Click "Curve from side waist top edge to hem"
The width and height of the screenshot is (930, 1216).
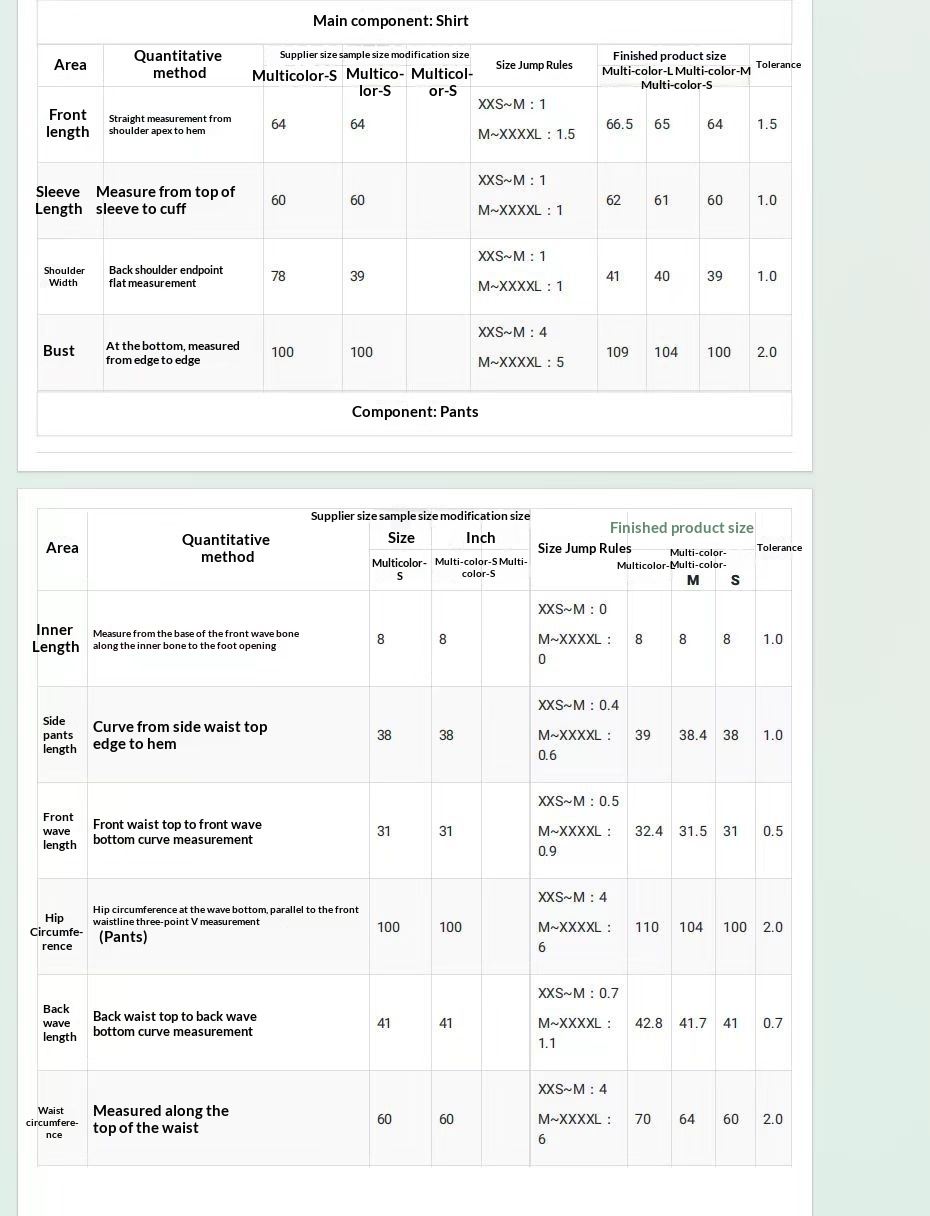(x=179, y=735)
